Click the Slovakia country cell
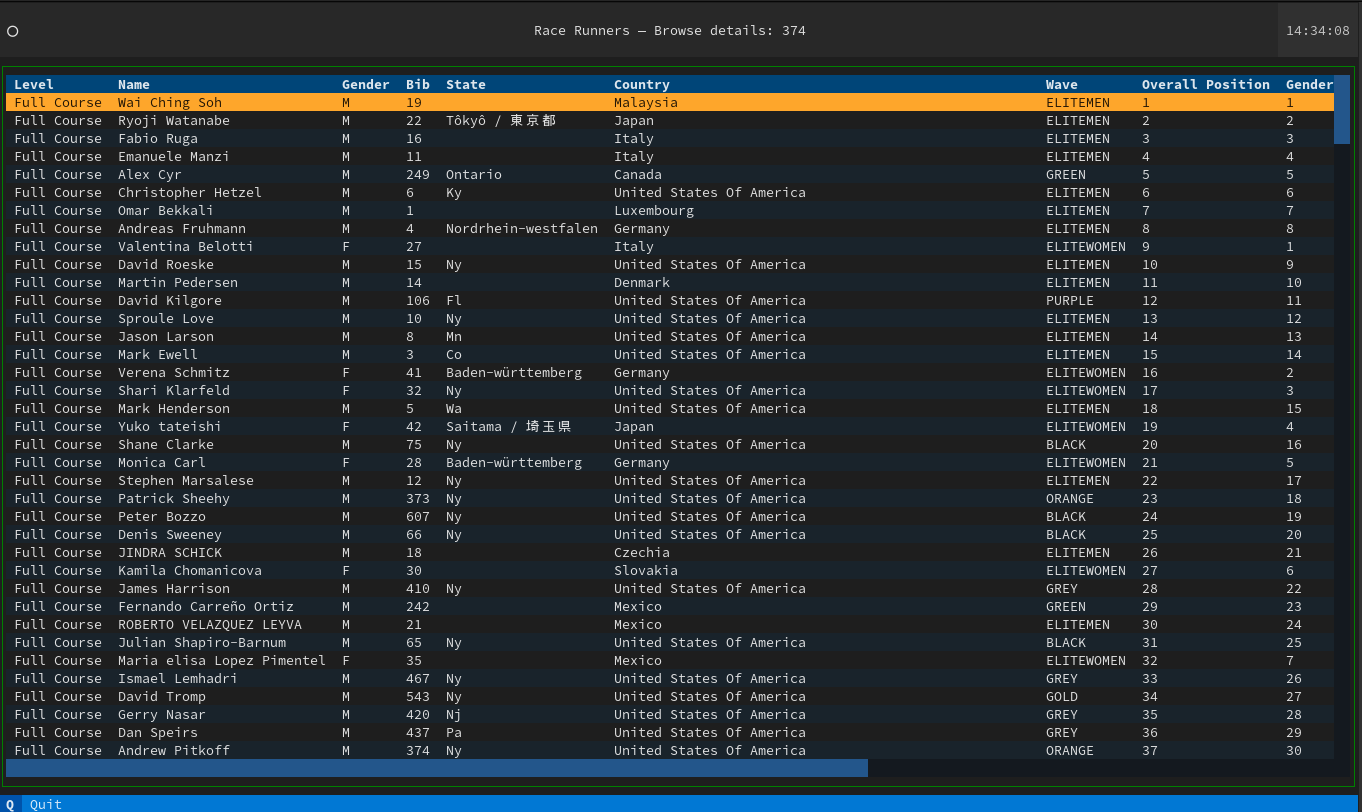This screenshot has height=812, width=1362. 646,571
